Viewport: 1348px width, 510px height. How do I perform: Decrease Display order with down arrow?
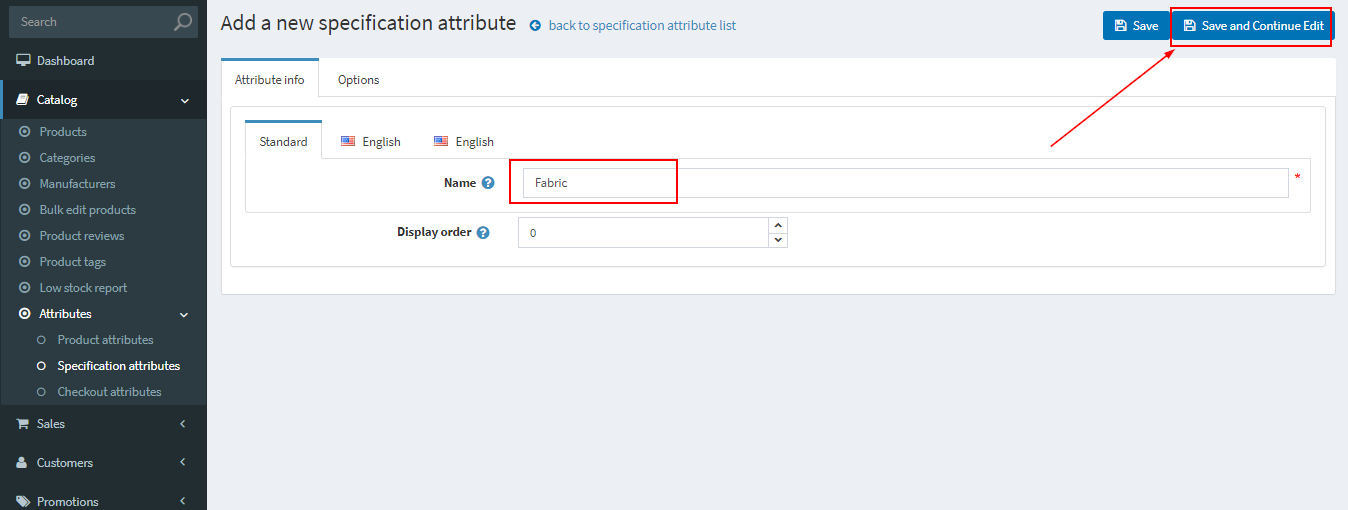point(778,240)
